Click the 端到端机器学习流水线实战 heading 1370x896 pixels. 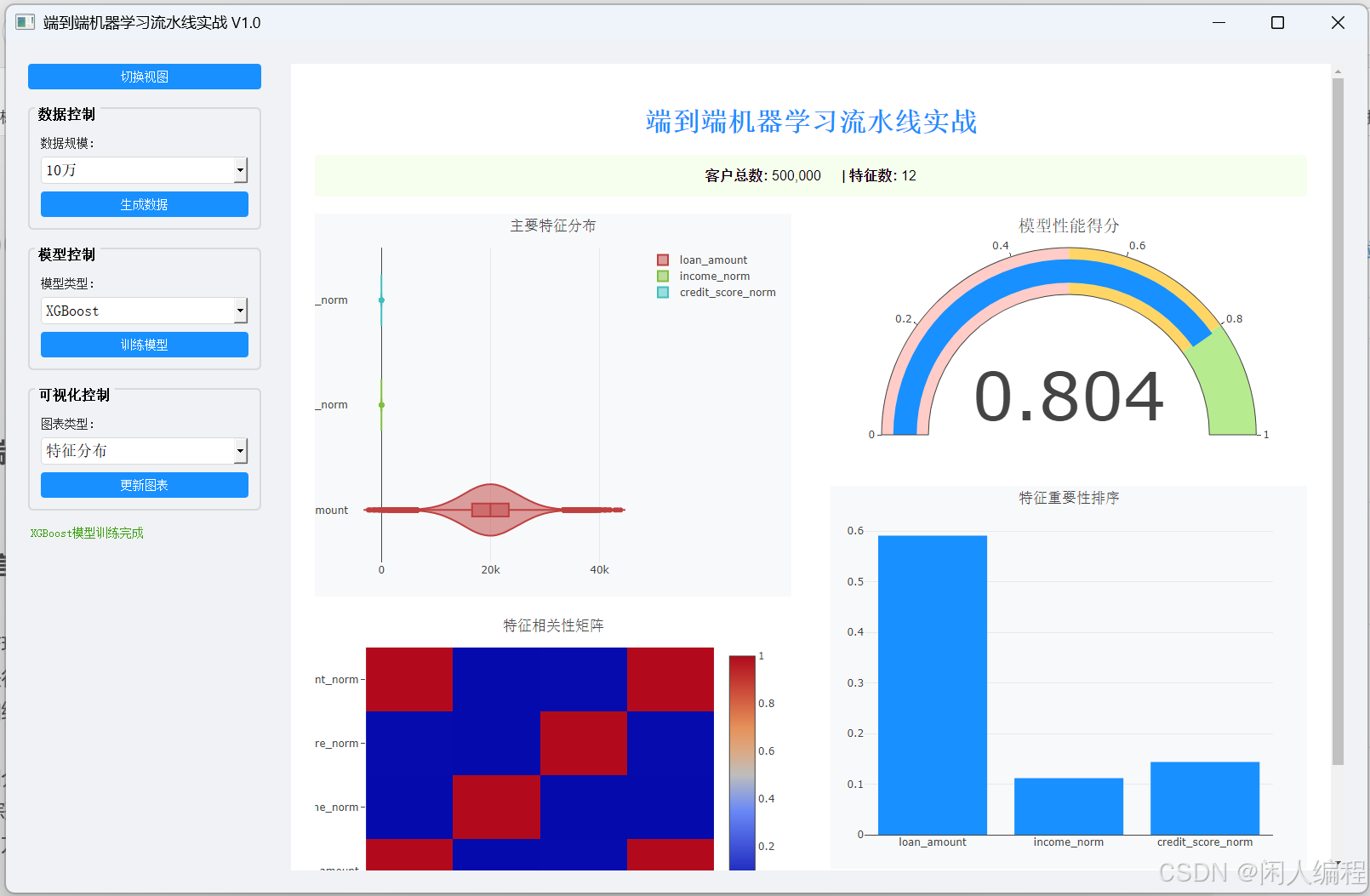coord(811,122)
